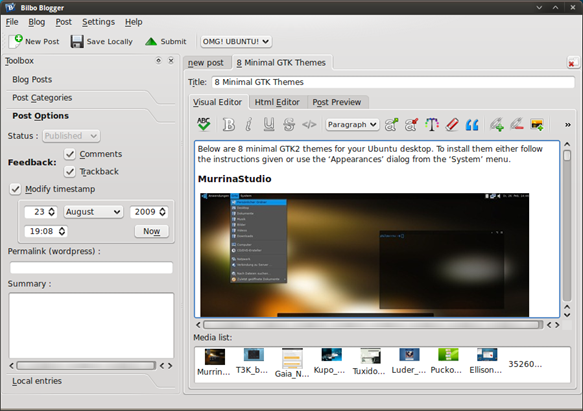Toggle blockquote formatting
This screenshot has width=583, height=411.
point(472,125)
